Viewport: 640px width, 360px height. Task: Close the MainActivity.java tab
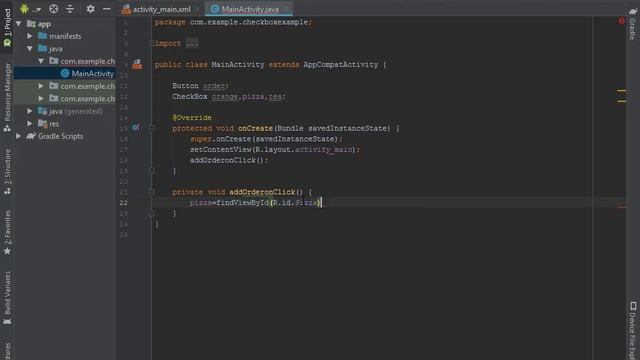pos(286,9)
